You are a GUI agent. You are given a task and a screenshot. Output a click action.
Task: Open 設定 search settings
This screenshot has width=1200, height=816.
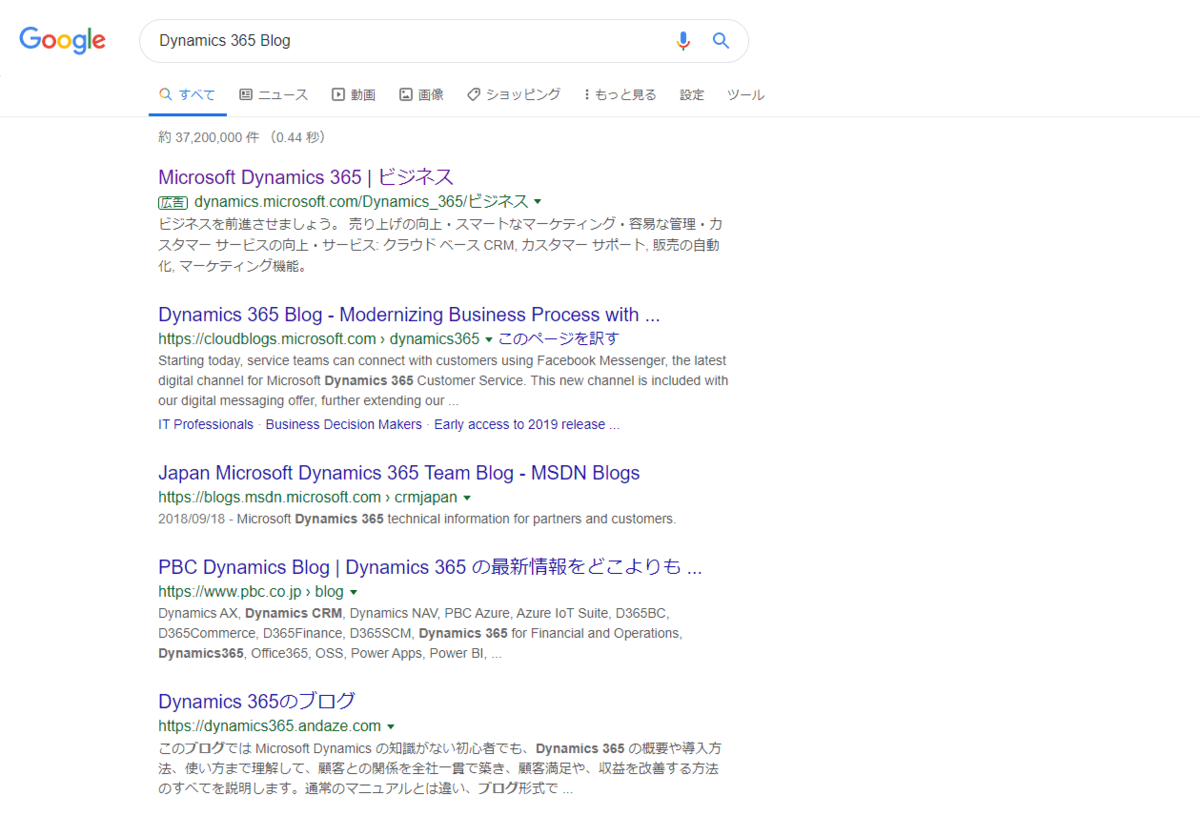[x=692, y=95]
